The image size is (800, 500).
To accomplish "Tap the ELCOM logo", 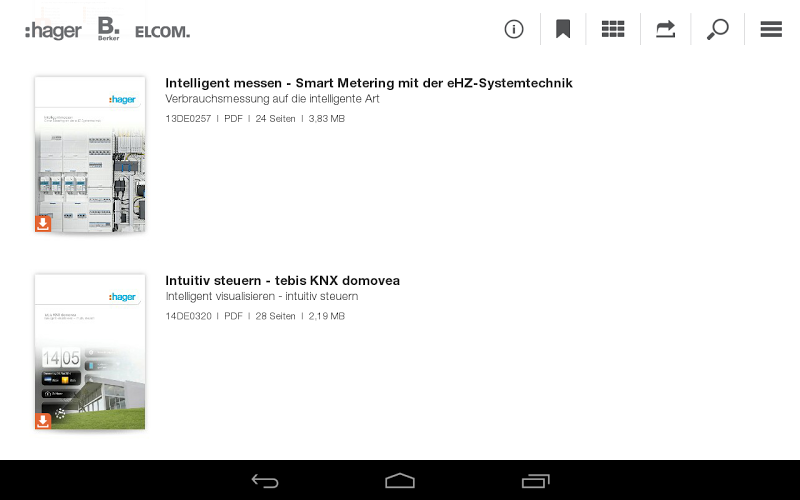I will click(x=162, y=32).
